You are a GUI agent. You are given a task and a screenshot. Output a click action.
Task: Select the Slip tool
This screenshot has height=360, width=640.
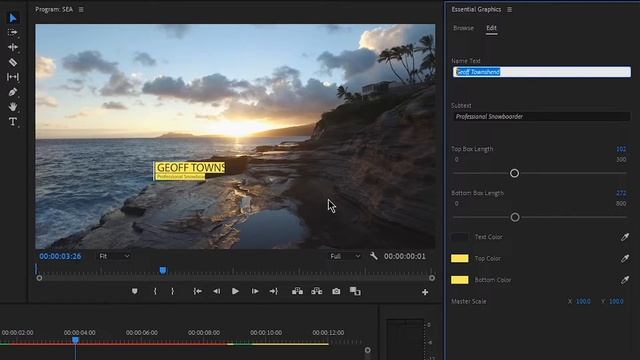pyautogui.click(x=13, y=77)
